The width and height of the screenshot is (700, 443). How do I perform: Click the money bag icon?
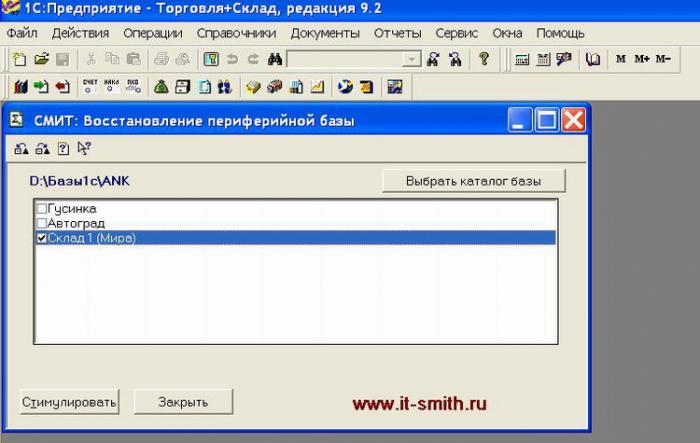(161, 87)
